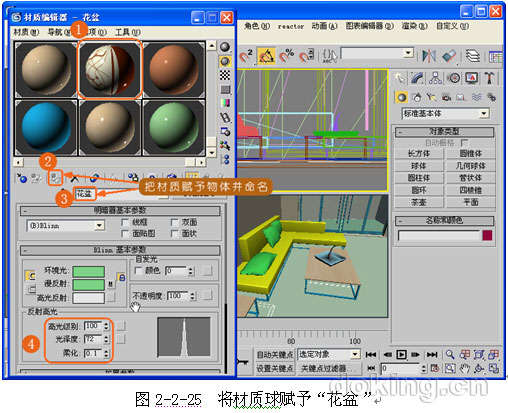Click the Align tool icon
Viewport: 508px width, 413px height.
pos(449,56)
